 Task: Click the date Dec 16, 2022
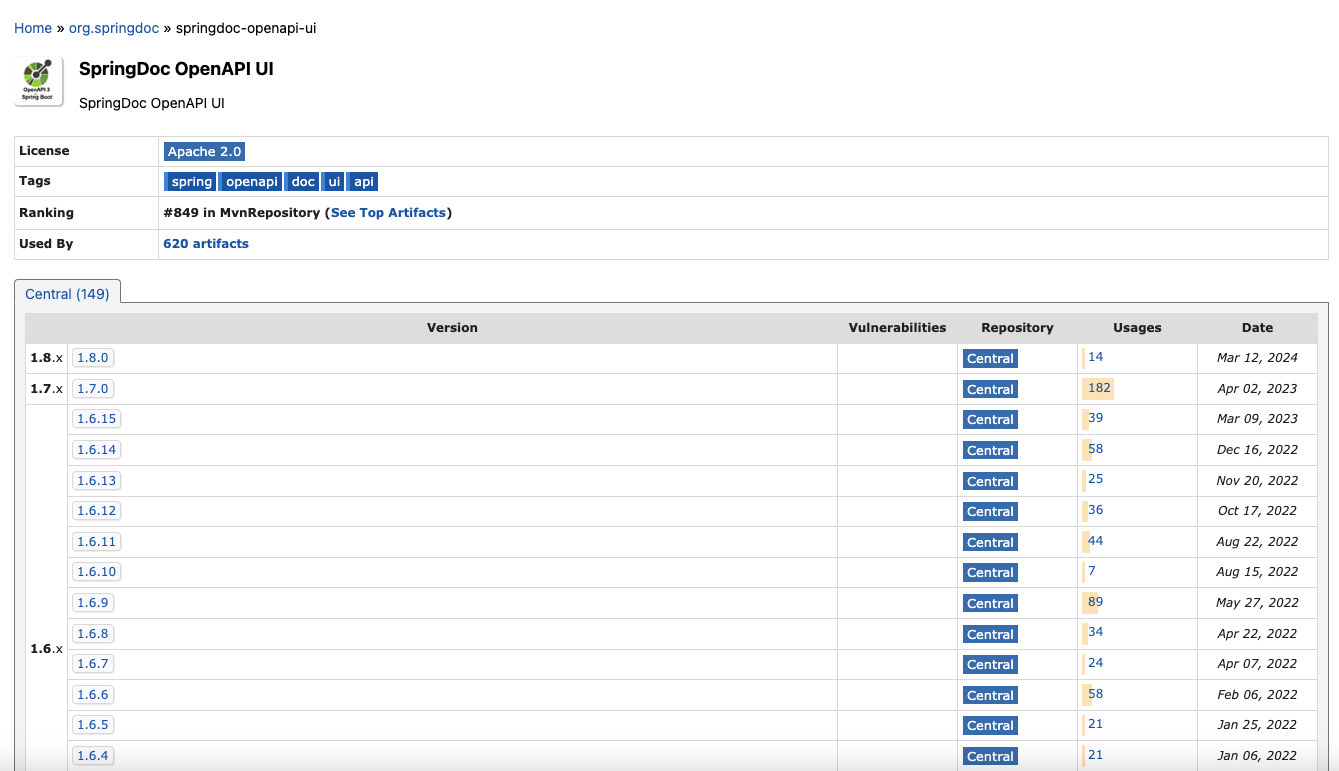pos(1257,450)
